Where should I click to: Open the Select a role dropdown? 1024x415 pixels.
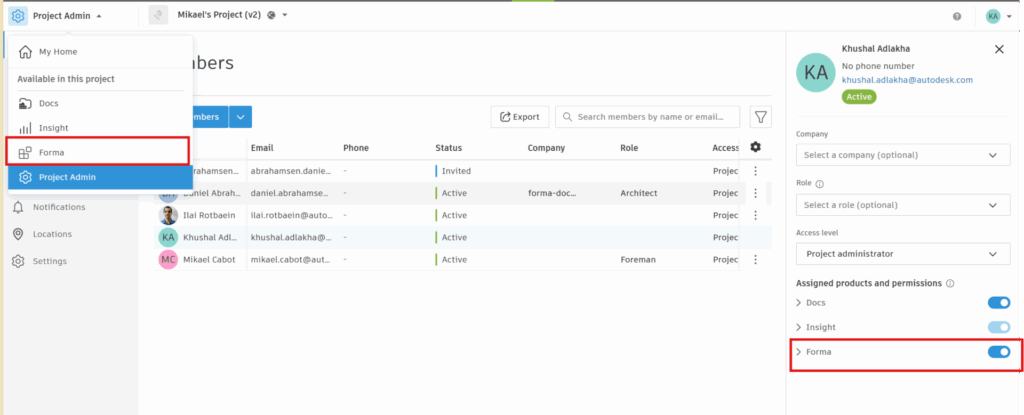[903, 205]
